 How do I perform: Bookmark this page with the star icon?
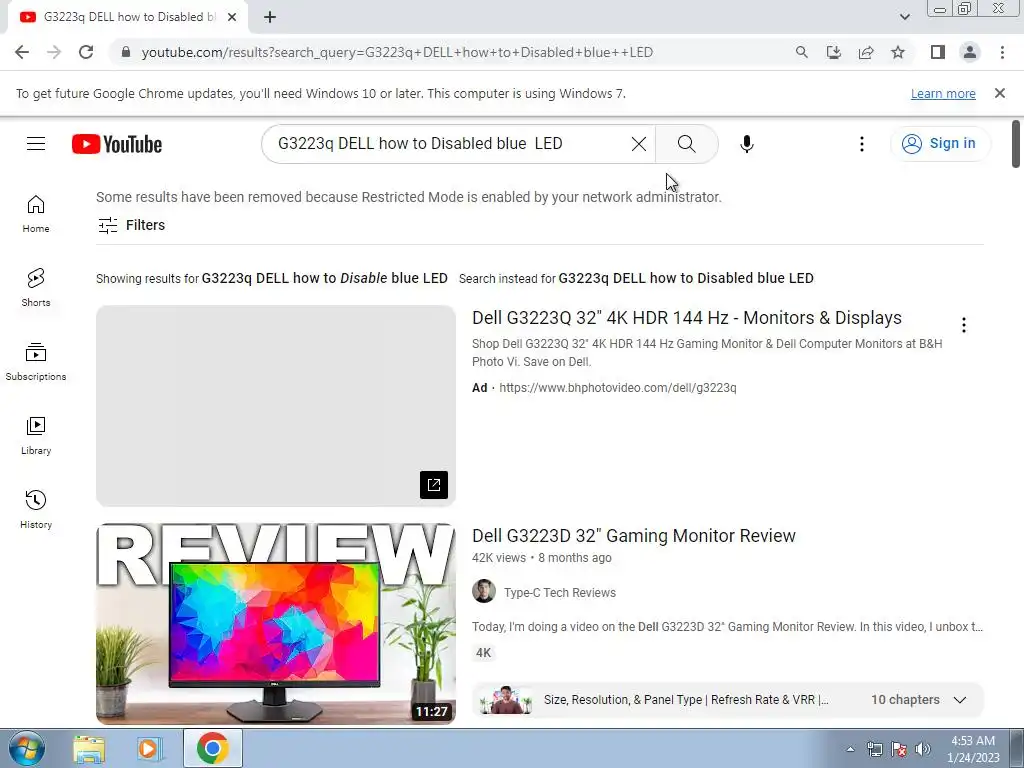coord(898,52)
